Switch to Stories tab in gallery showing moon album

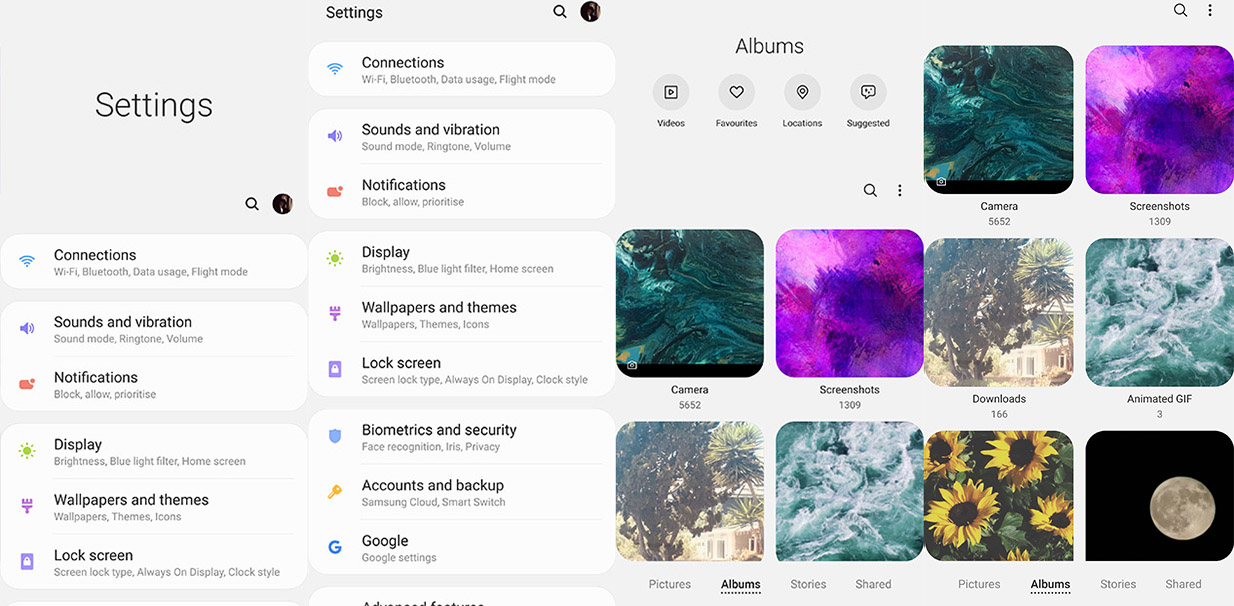click(x=1118, y=584)
